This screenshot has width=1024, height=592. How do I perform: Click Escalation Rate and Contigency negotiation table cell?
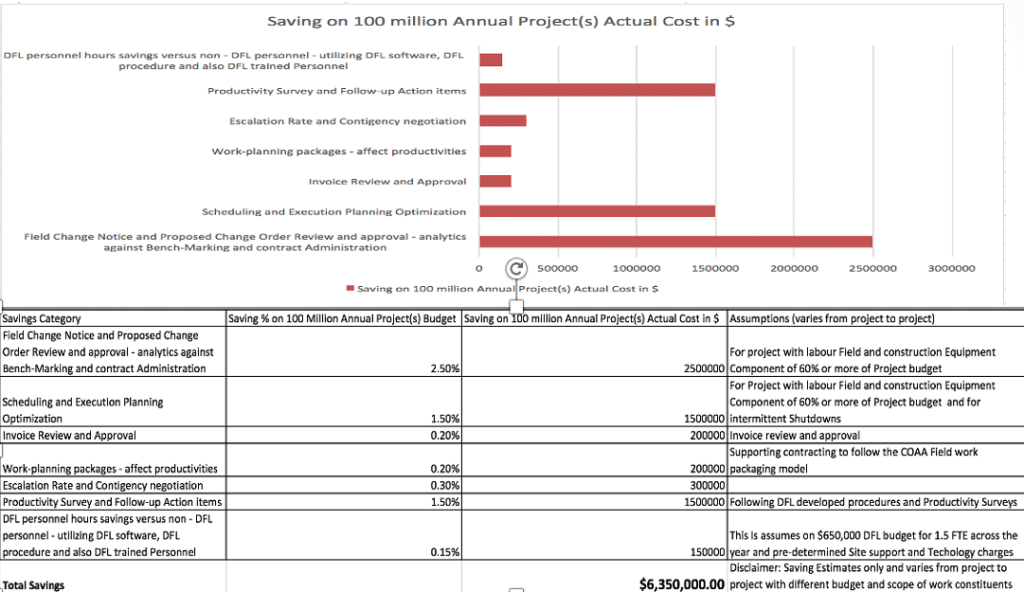113,485
